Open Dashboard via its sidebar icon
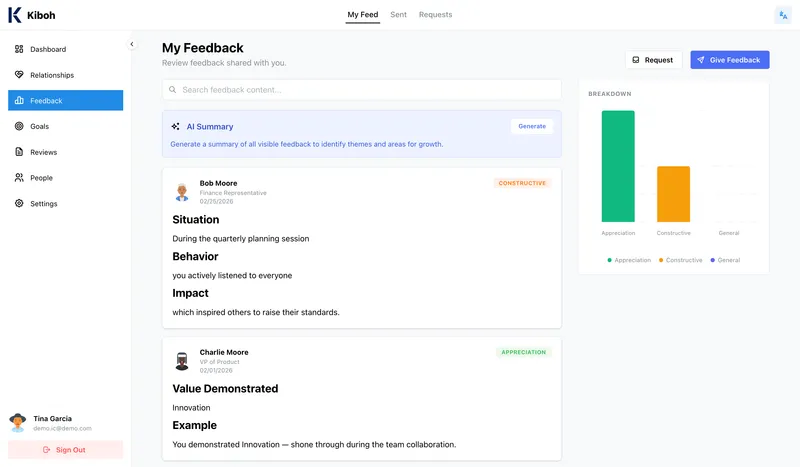 19,49
